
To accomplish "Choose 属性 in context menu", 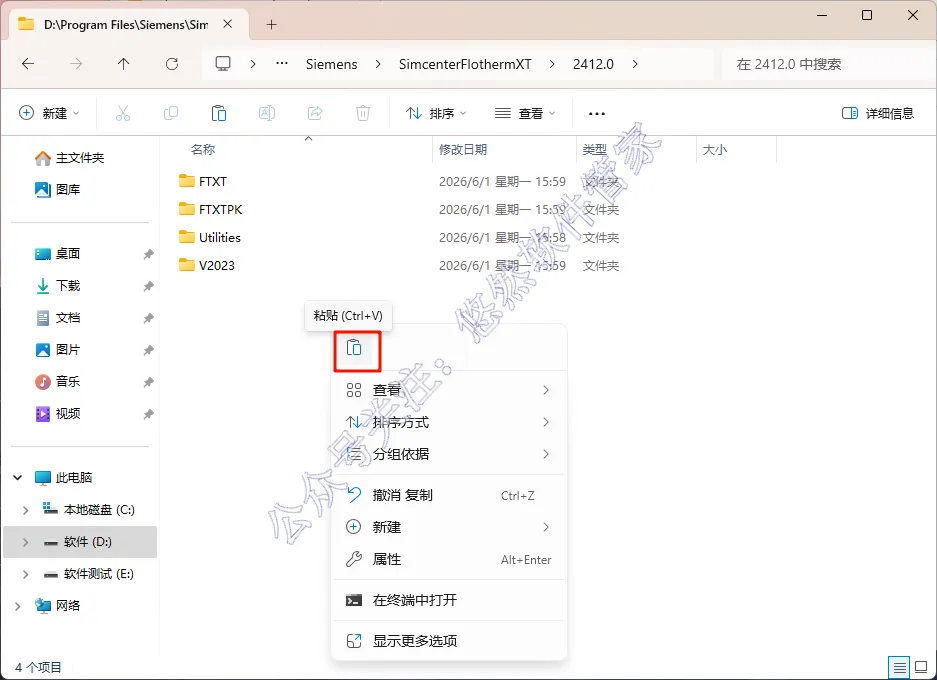I will point(448,559).
